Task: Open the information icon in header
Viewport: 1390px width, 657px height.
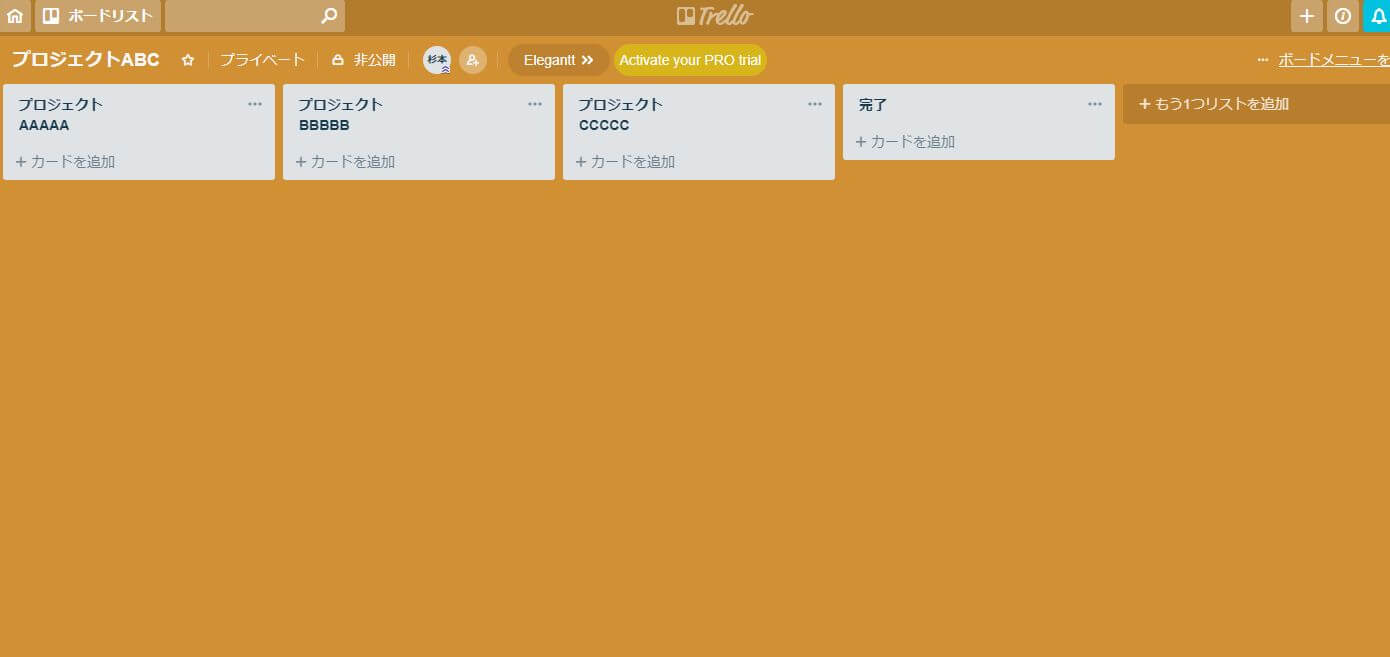Action: coord(1342,16)
